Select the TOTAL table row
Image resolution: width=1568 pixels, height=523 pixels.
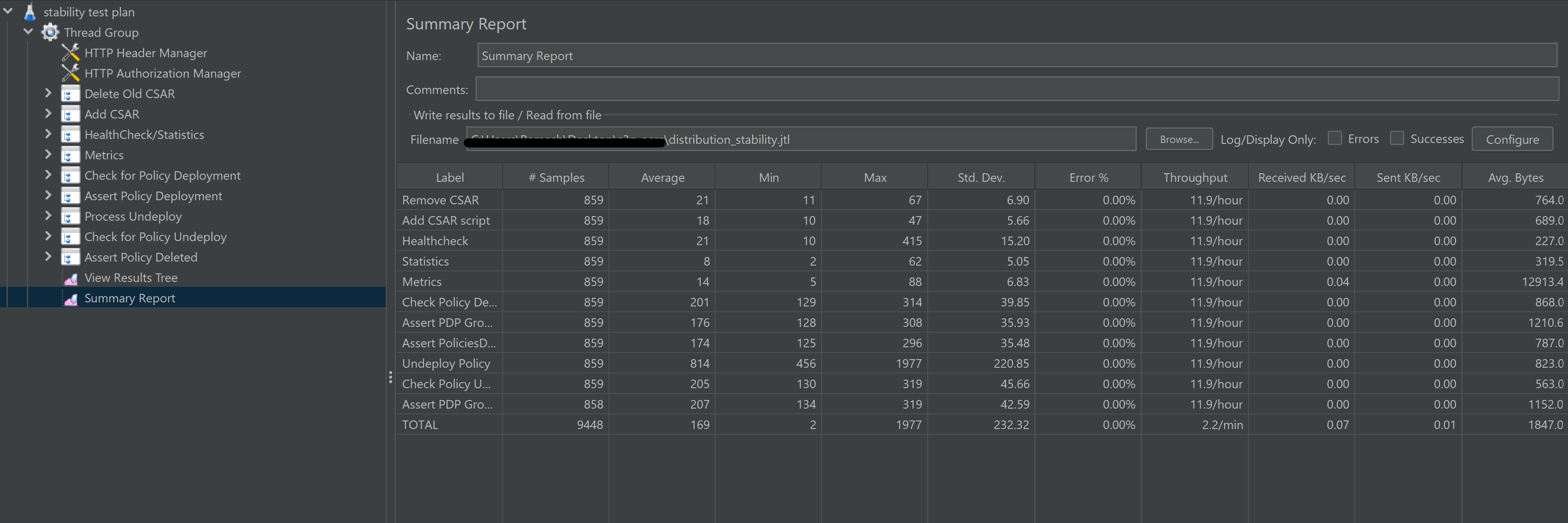point(982,425)
